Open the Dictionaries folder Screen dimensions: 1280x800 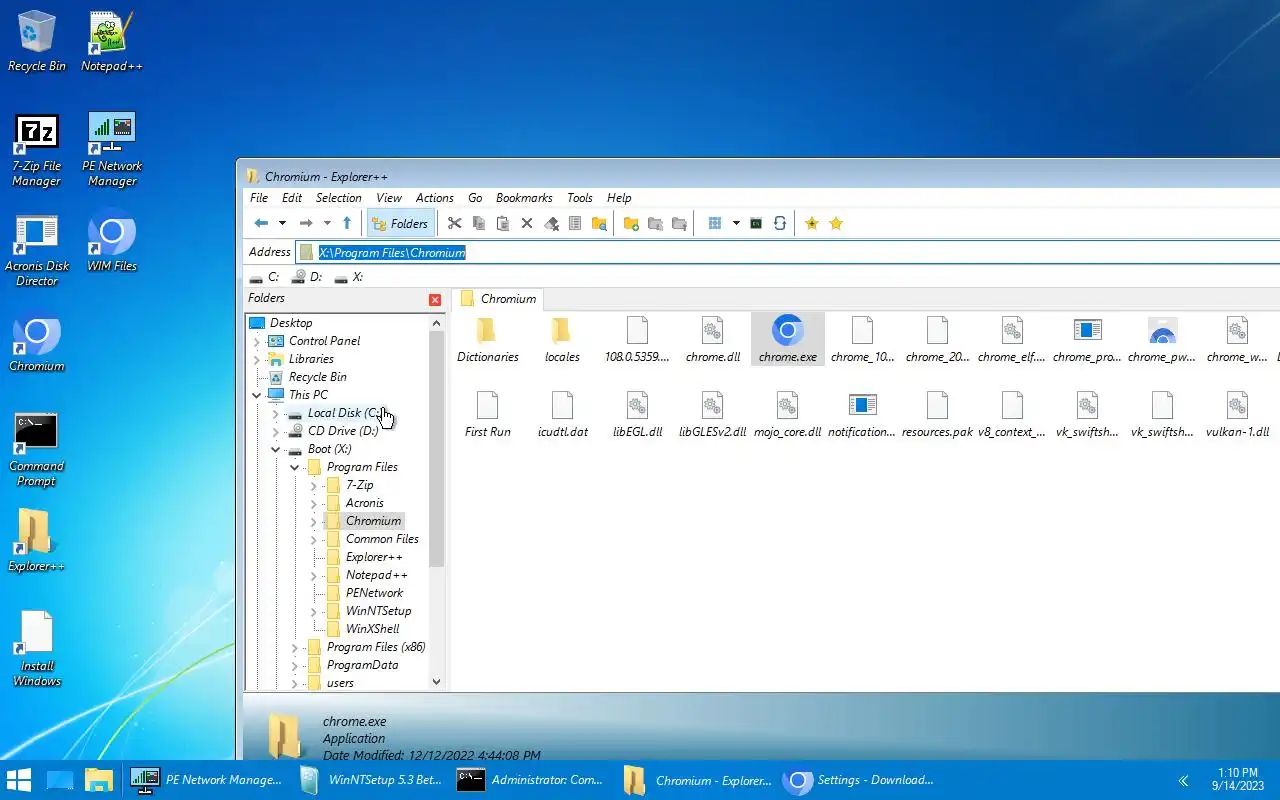click(x=488, y=339)
